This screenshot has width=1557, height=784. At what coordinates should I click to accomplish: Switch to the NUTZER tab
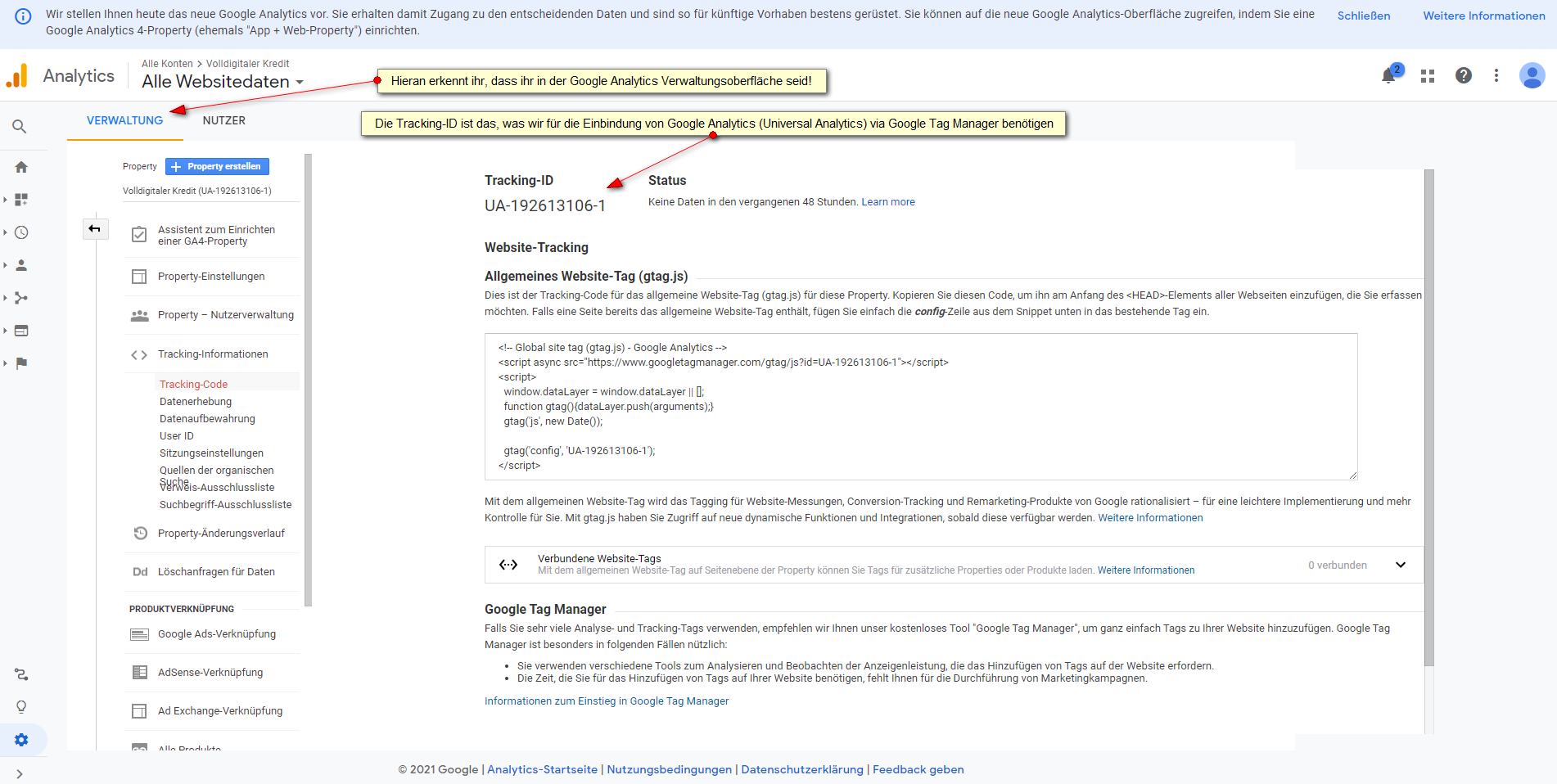point(224,120)
